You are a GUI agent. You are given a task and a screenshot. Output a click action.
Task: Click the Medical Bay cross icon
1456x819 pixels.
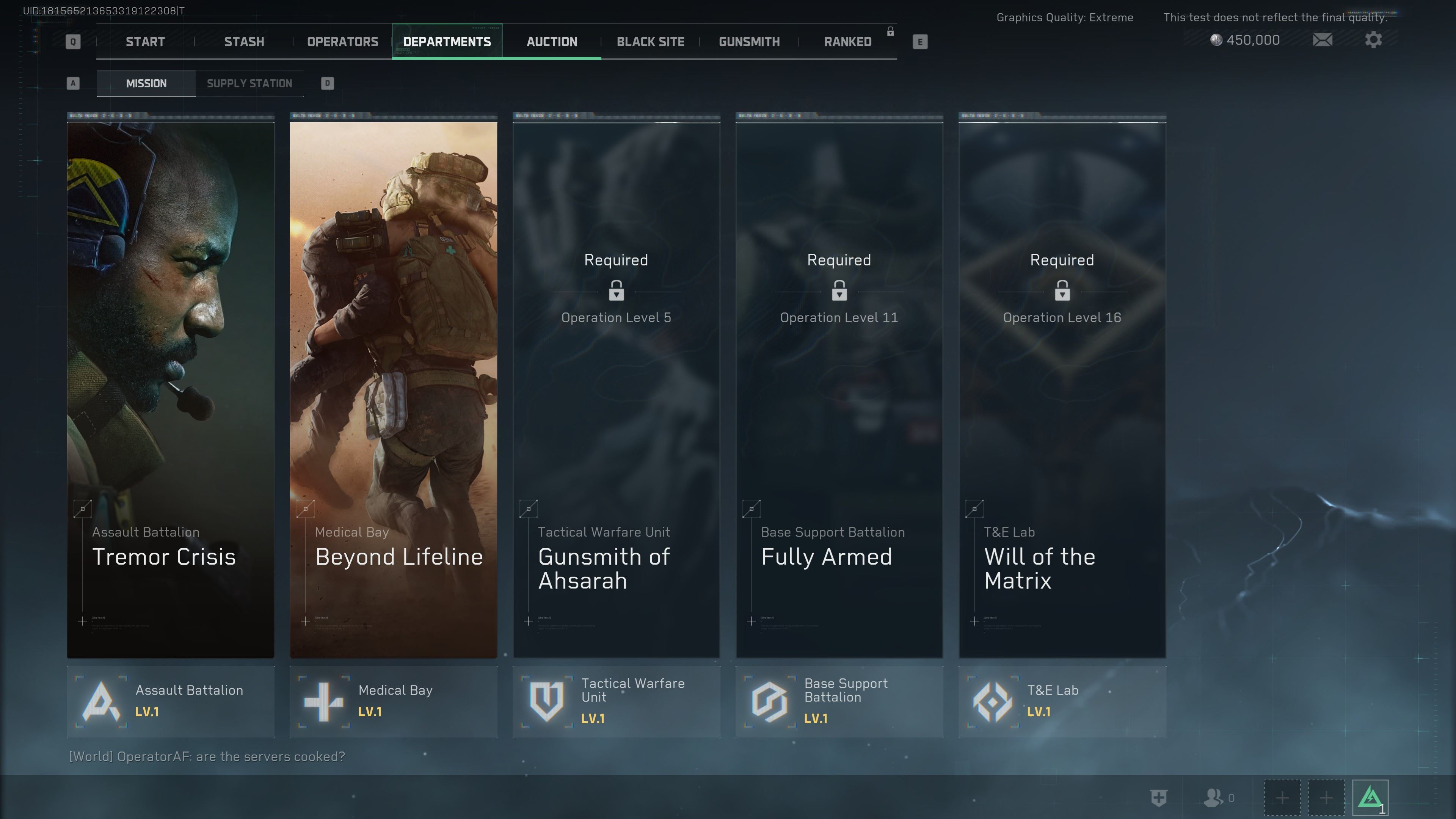[x=323, y=701]
